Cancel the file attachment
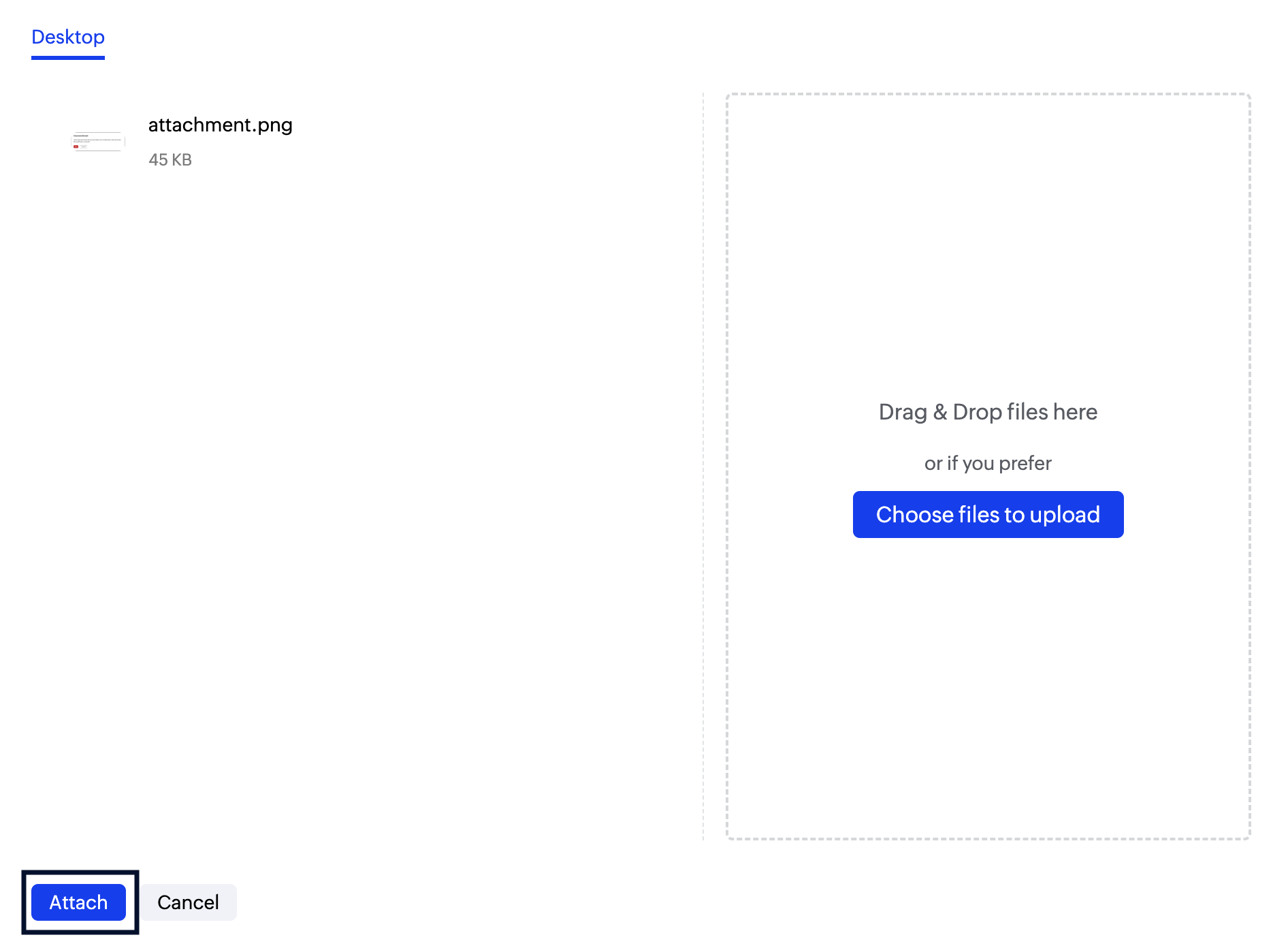 pos(189,902)
